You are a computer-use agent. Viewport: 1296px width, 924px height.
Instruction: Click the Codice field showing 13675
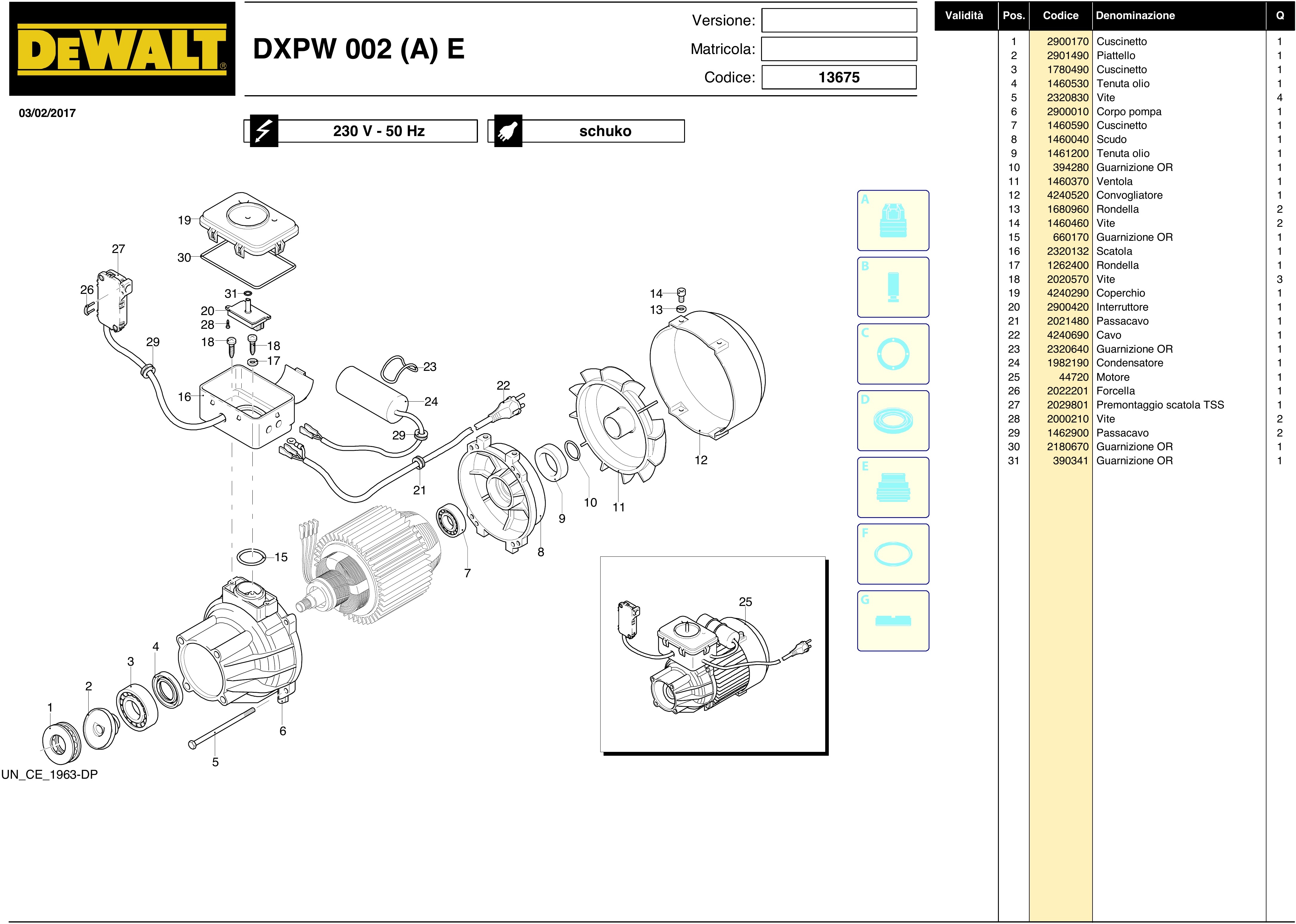coord(839,77)
